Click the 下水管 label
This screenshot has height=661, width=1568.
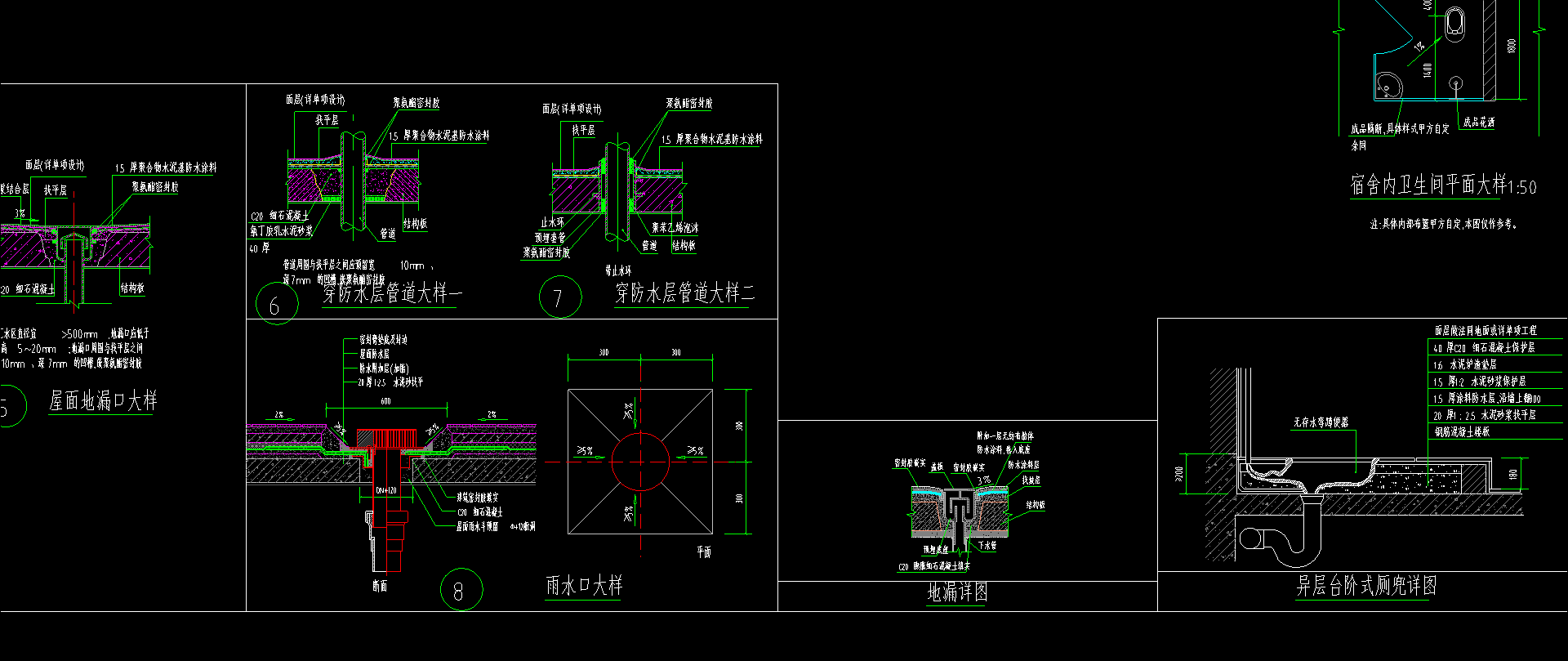[x=987, y=546]
